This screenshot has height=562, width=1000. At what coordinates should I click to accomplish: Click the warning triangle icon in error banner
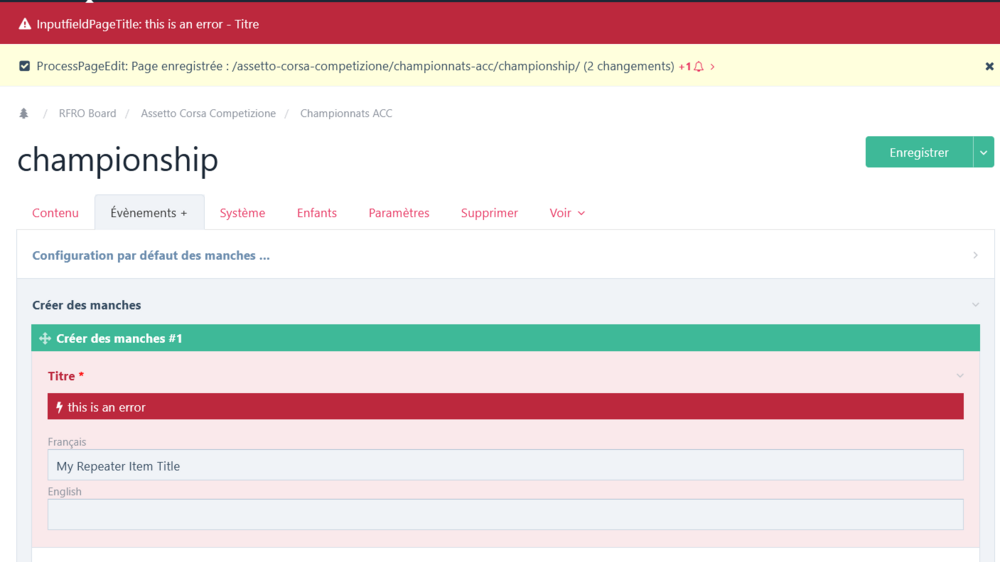(25, 24)
